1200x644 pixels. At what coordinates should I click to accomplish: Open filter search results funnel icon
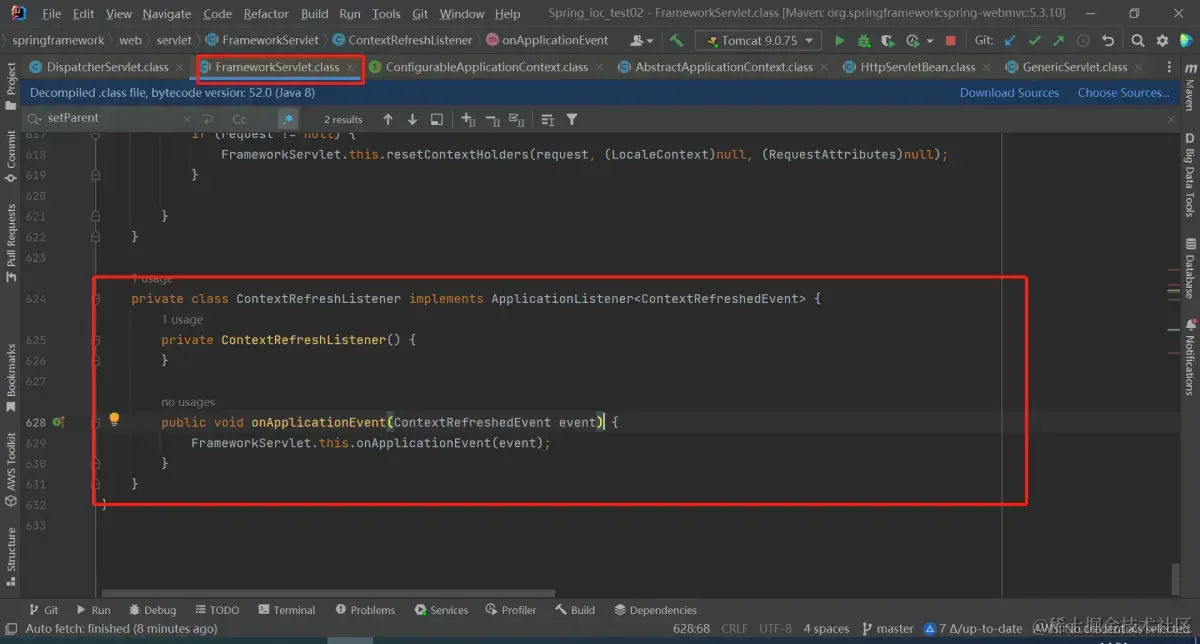pos(572,119)
